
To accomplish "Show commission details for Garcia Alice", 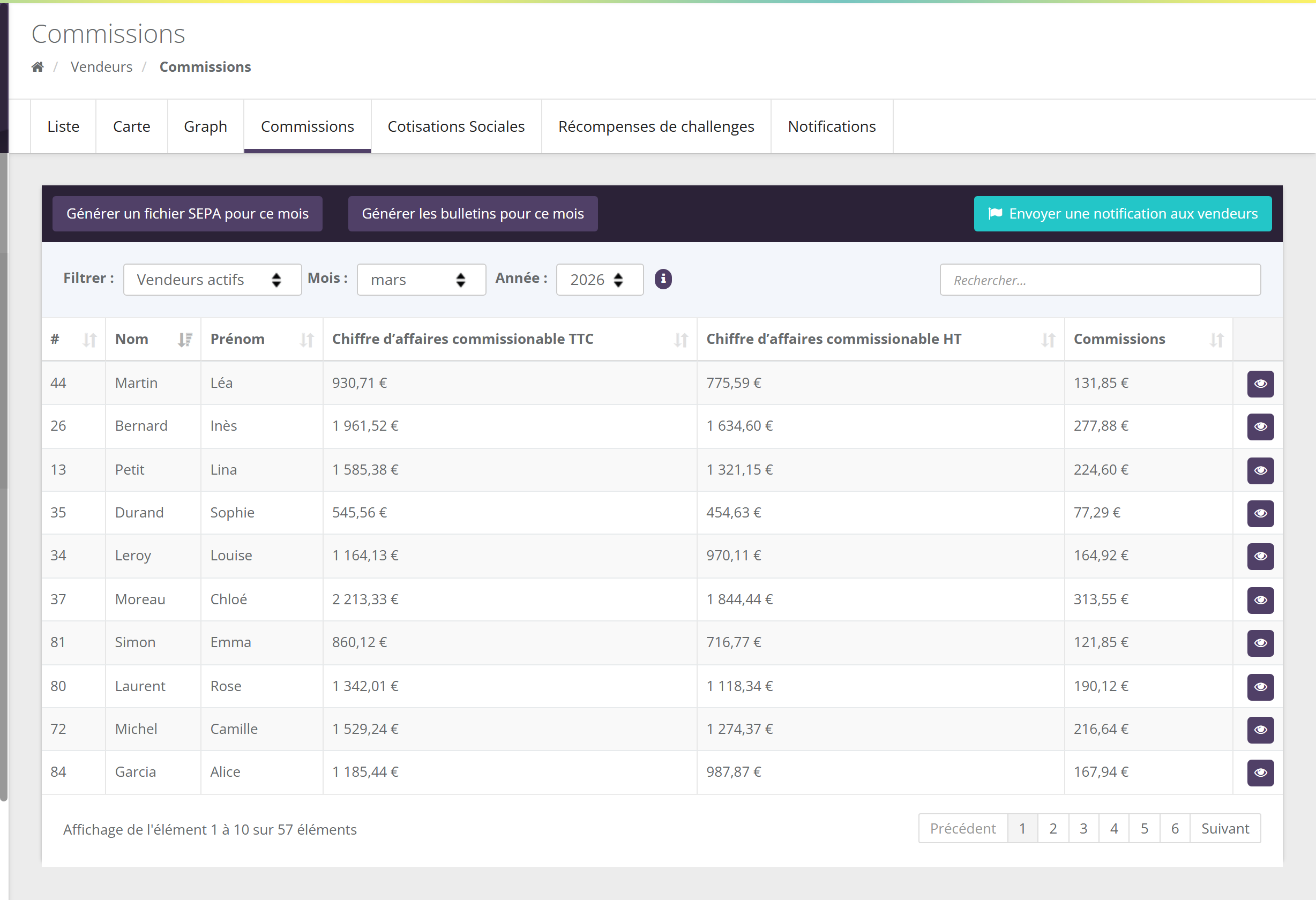I will tap(1260, 772).
